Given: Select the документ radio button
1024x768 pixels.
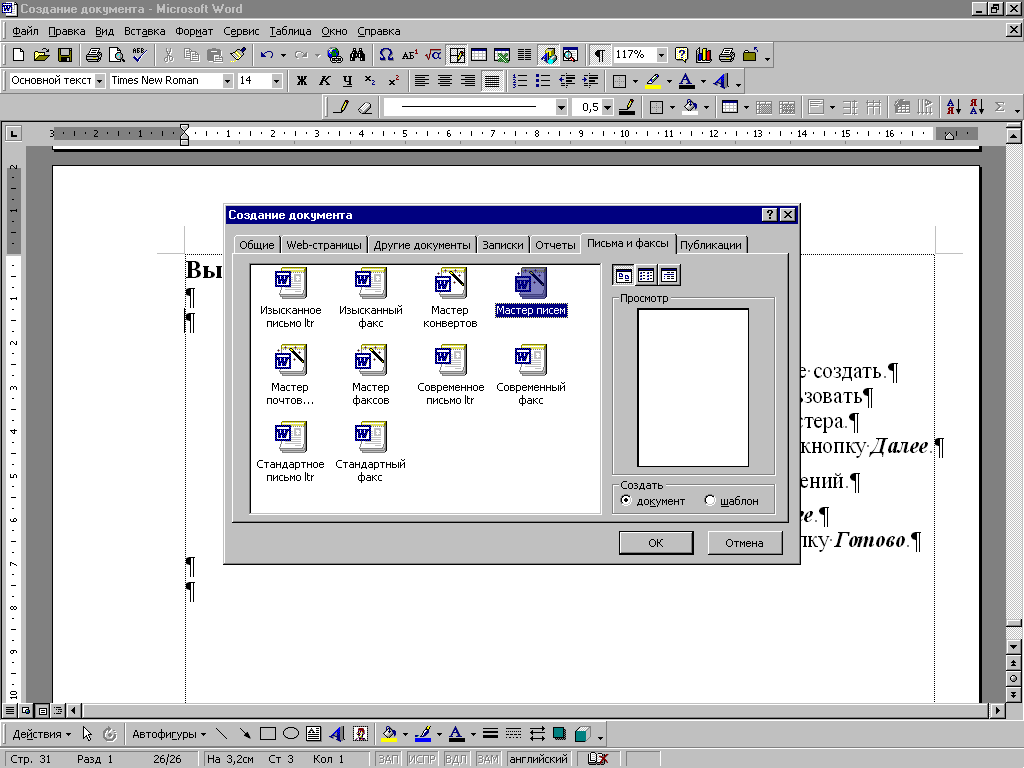Looking at the screenshot, I should pos(626,500).
